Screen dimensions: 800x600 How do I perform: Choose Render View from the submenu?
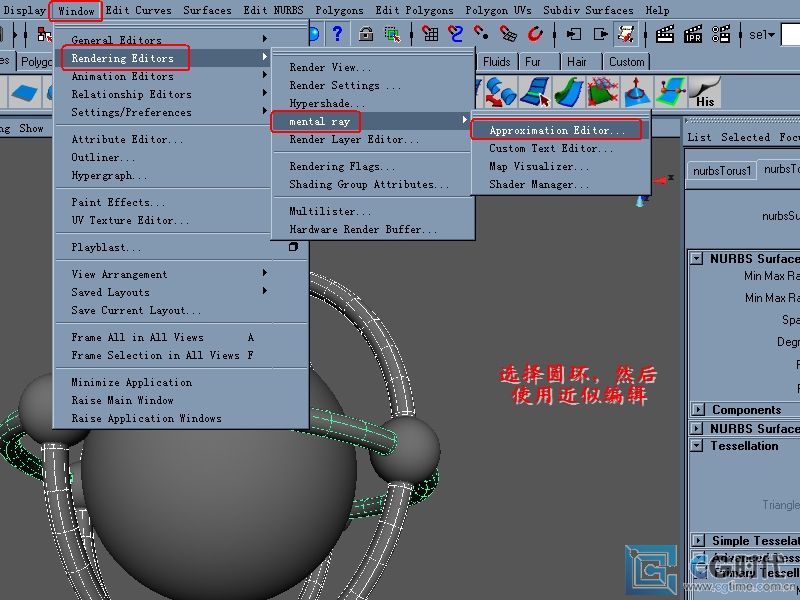[372, 67]
